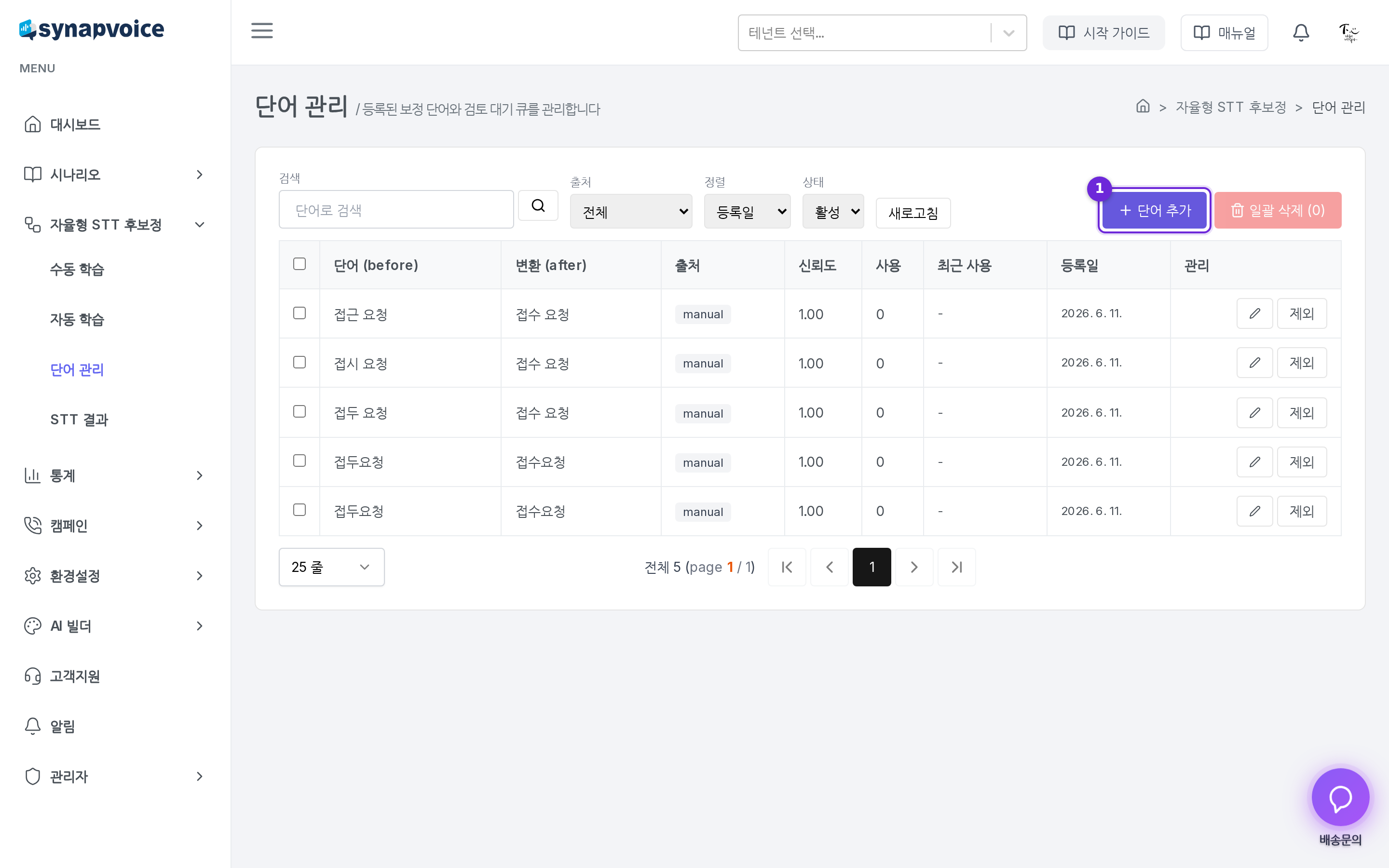Viewport: 1389px width, 868px height.
Task: Click 자율형 STT 후보정 breadcrumb link
Action: [1231, 108]
